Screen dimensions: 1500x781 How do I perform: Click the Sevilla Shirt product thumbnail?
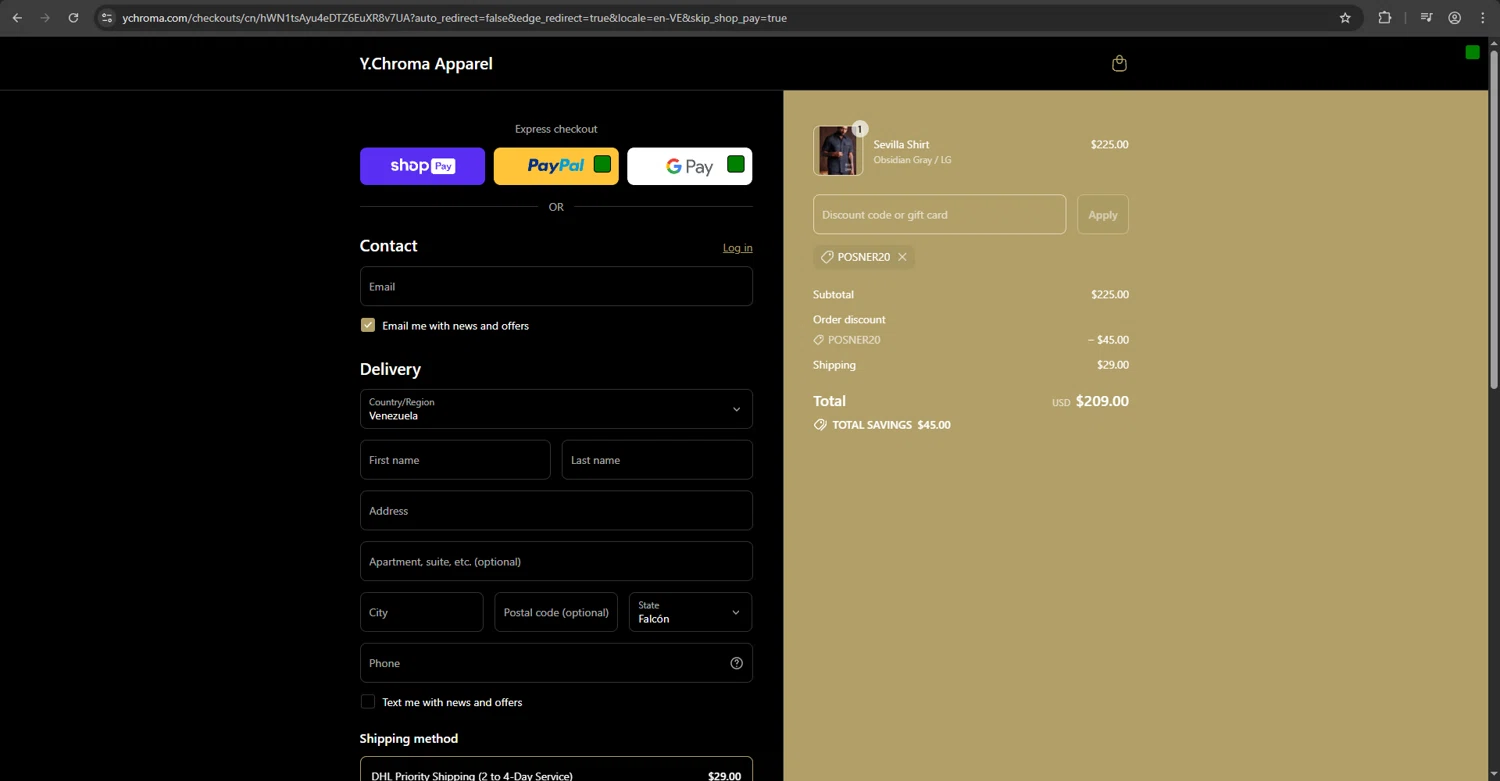(x=838, y=151)
